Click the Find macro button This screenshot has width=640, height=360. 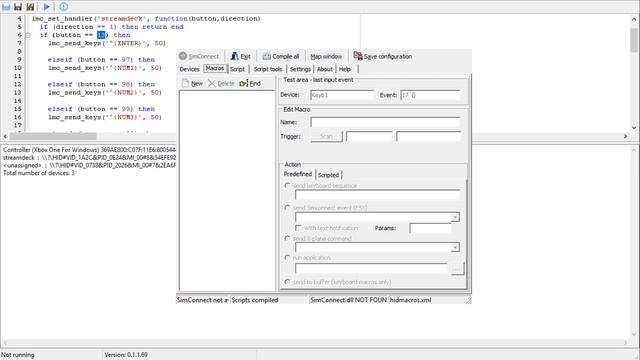click(x=250, y=83)
